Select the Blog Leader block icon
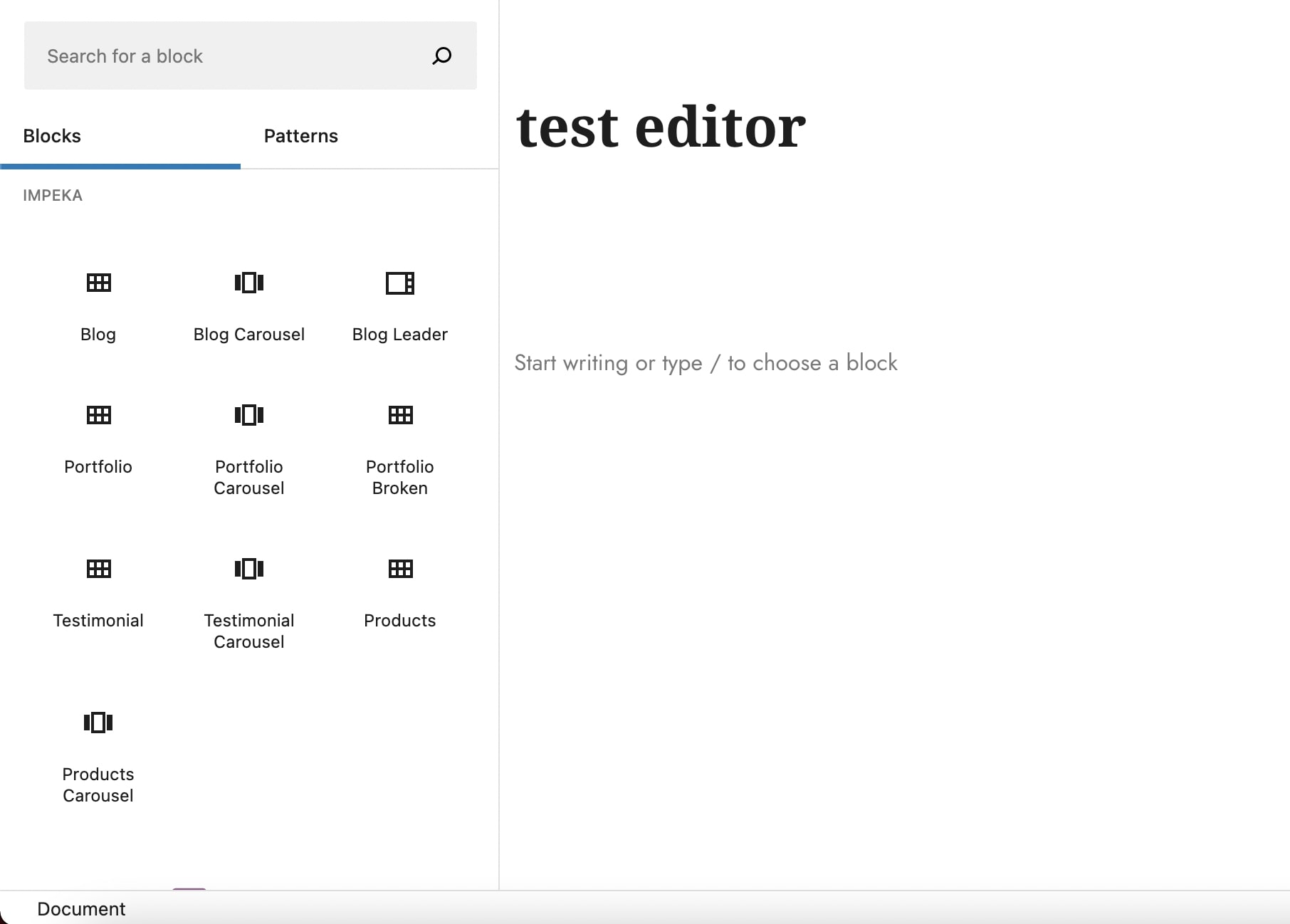The image size is (1290, 924). point(399,283)
